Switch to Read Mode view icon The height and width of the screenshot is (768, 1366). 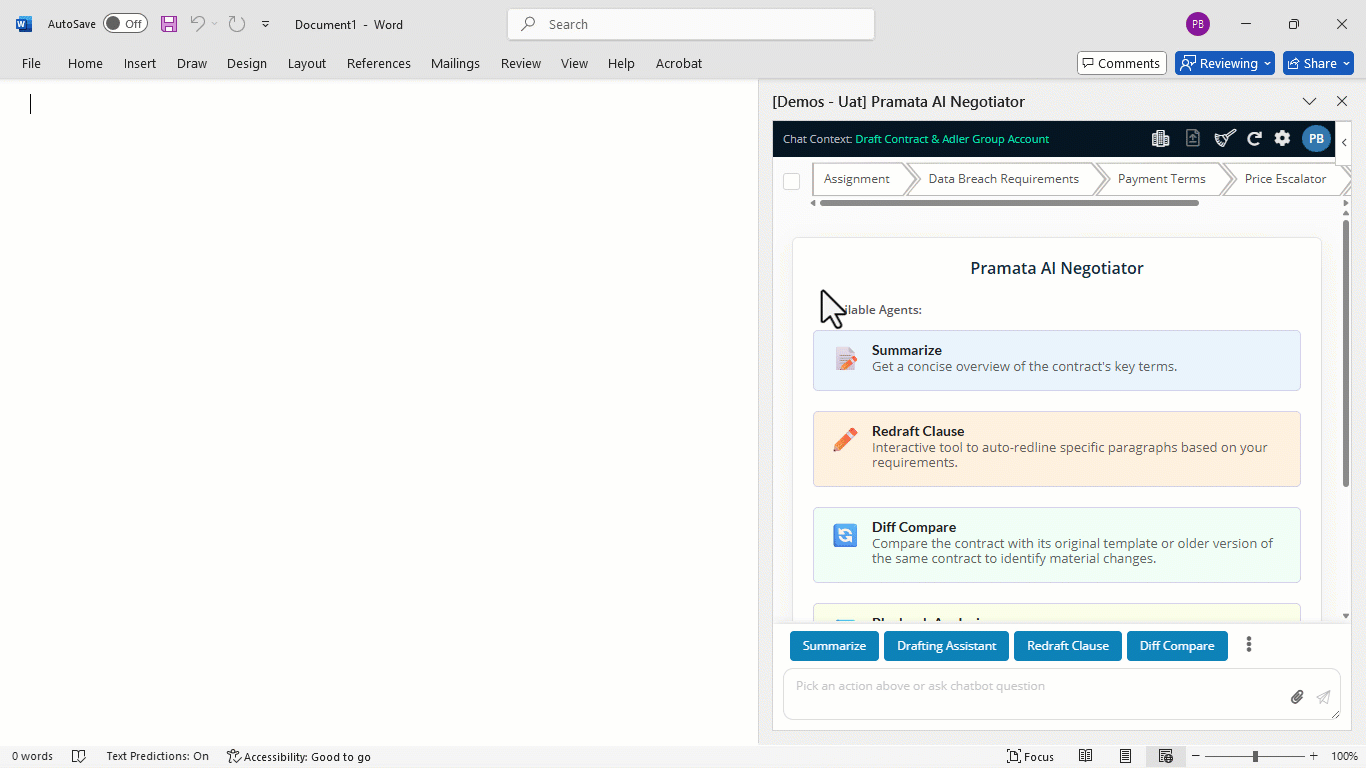[1085, 756]
